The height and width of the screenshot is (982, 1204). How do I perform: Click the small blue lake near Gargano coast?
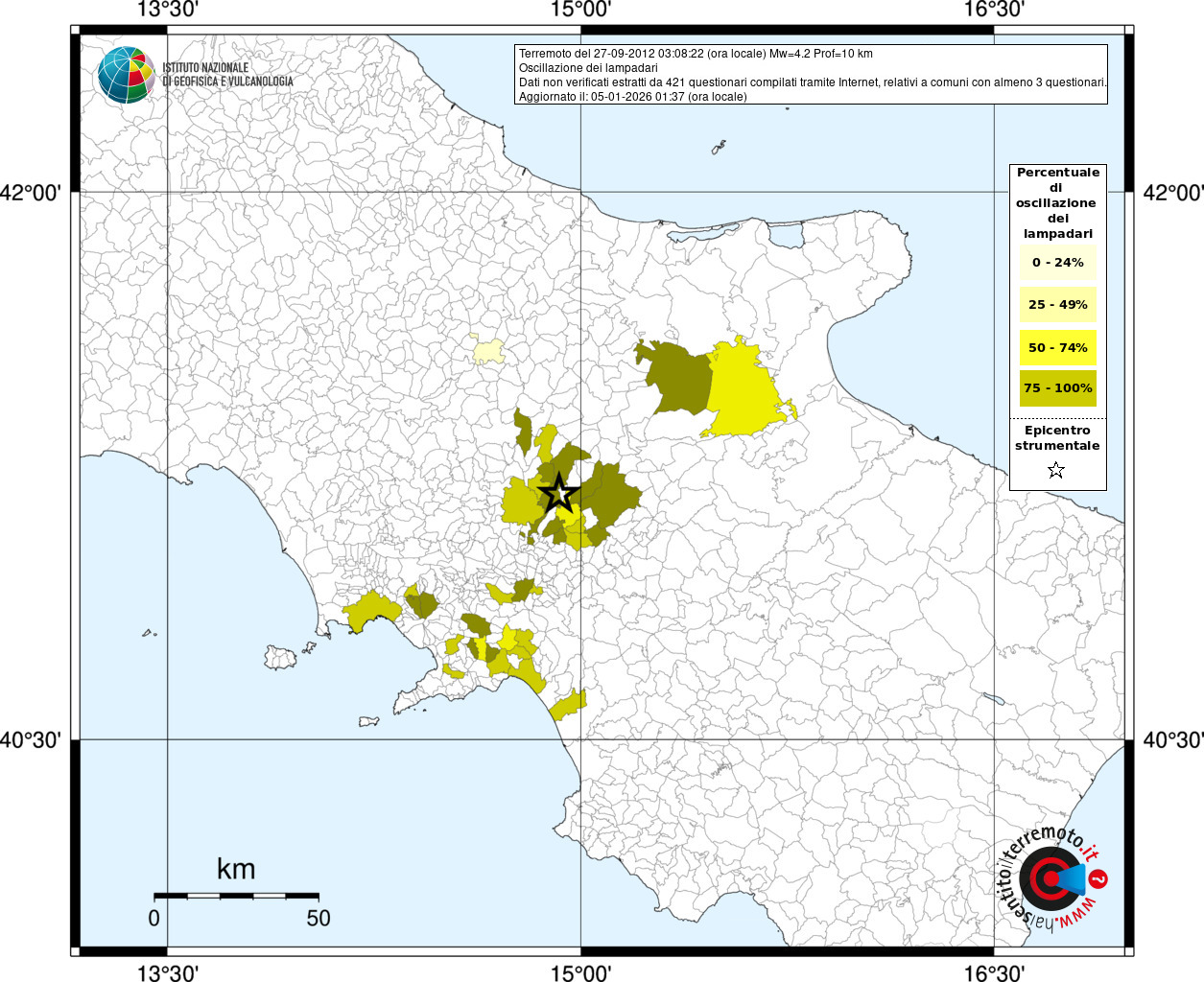tap(789, 234)
